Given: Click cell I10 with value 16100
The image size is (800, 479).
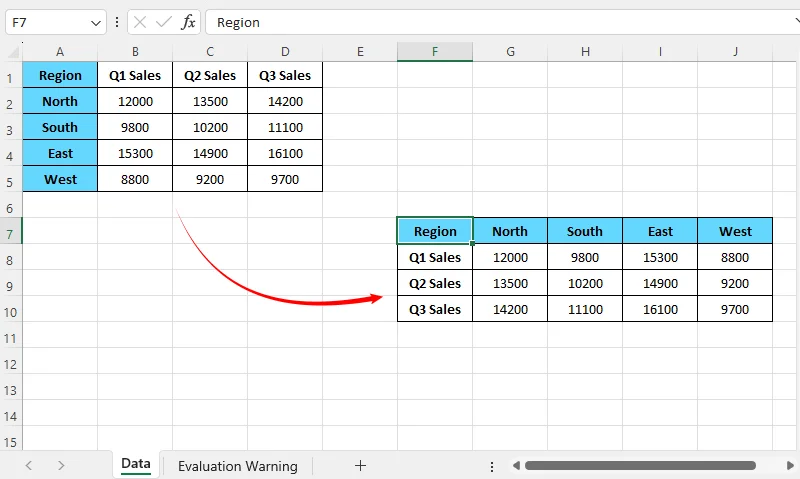Looking at the screenshot, I should pos(660,309).
